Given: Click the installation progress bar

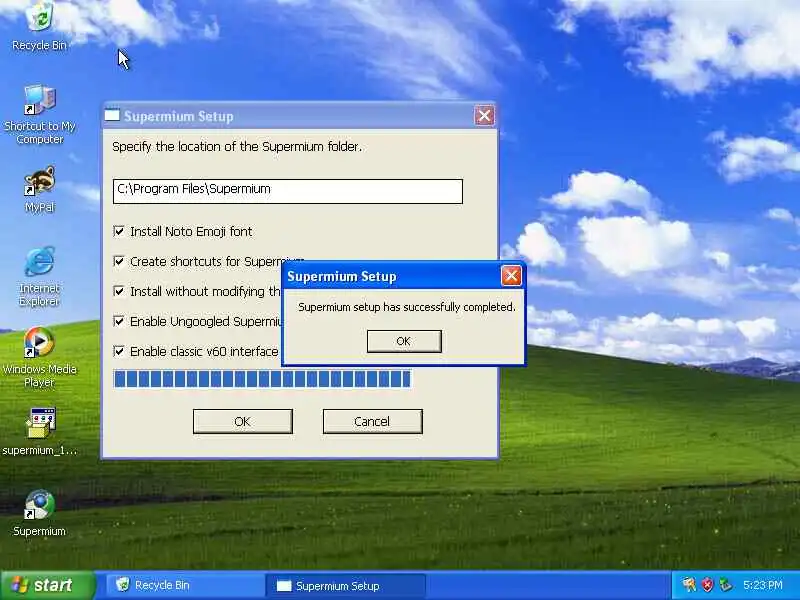Looking at the screenshot, I should 262,379.
